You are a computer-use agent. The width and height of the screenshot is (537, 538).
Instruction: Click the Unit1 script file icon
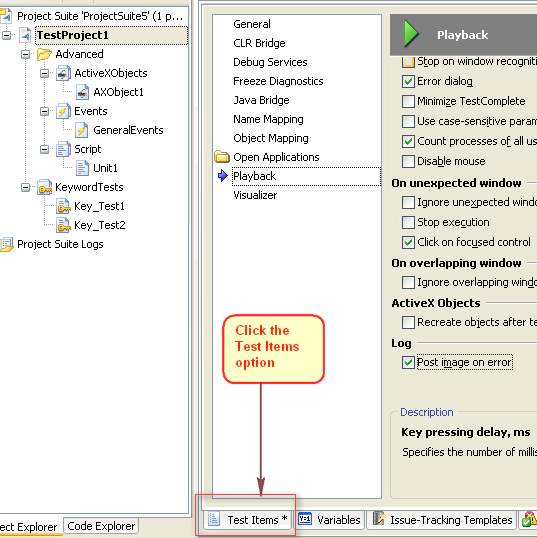tap(82, 168)
